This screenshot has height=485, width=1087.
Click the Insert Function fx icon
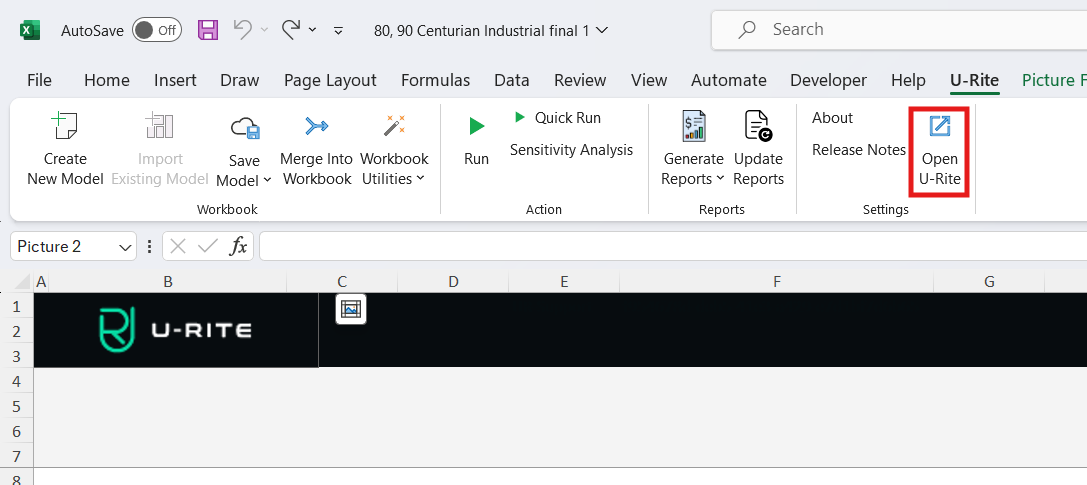238,246
